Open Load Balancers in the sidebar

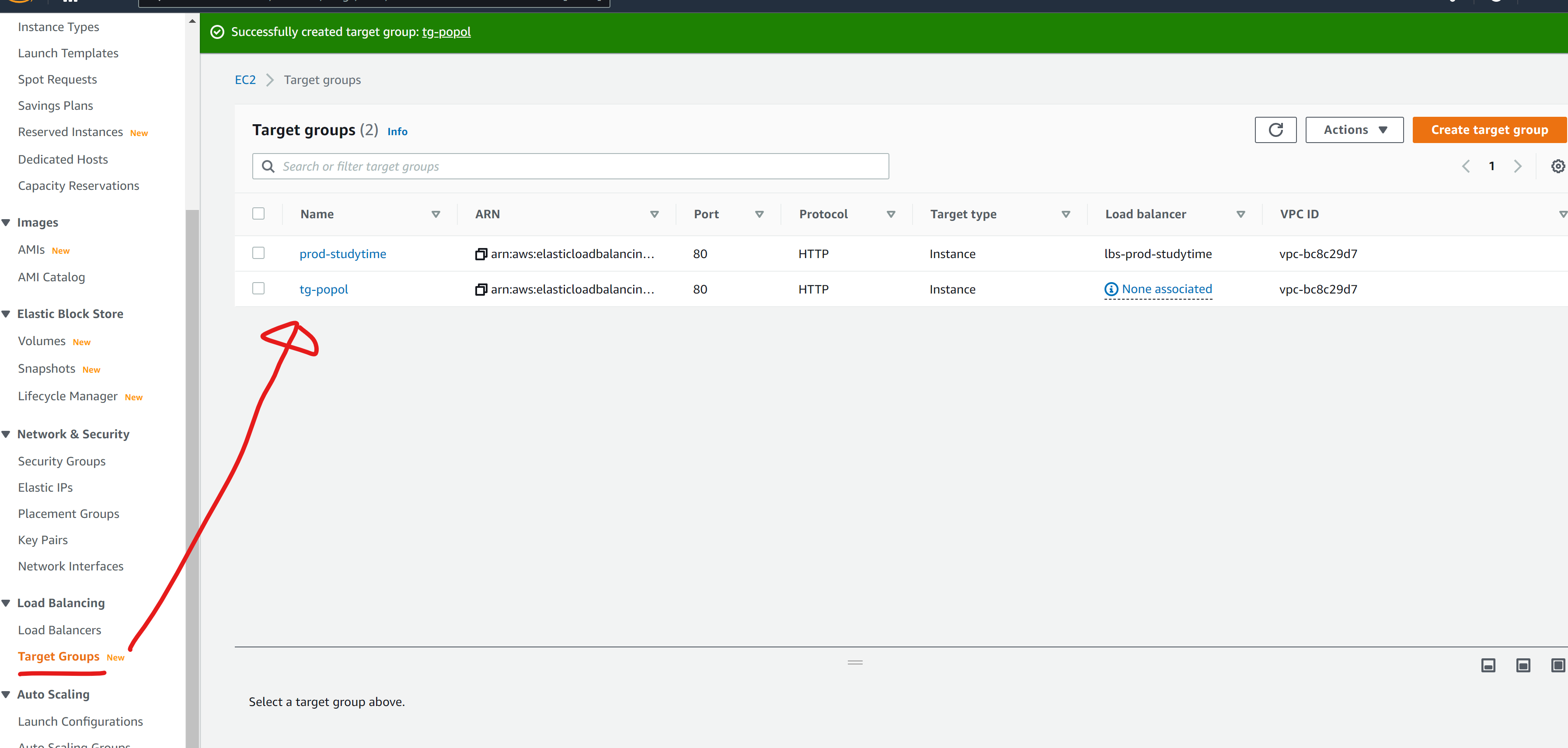click(x=59, y=630)
